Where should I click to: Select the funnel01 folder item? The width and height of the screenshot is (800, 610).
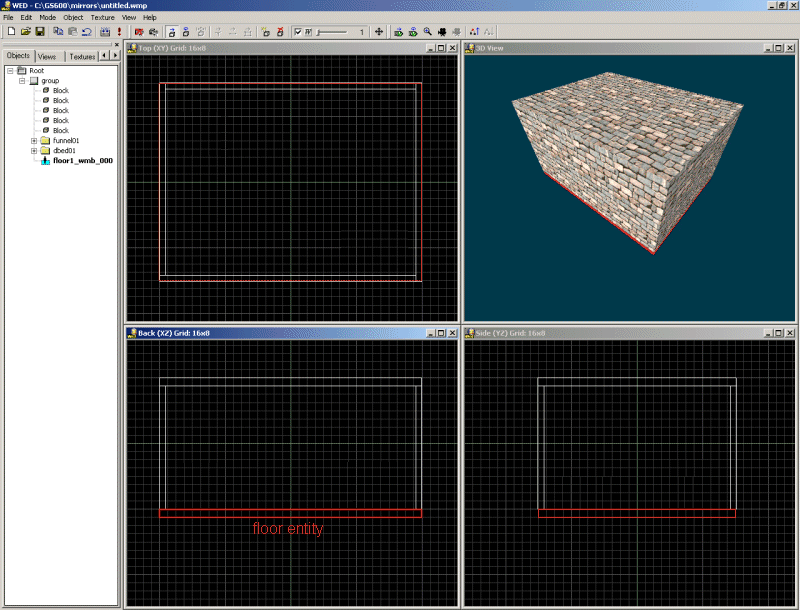(66, 141)
